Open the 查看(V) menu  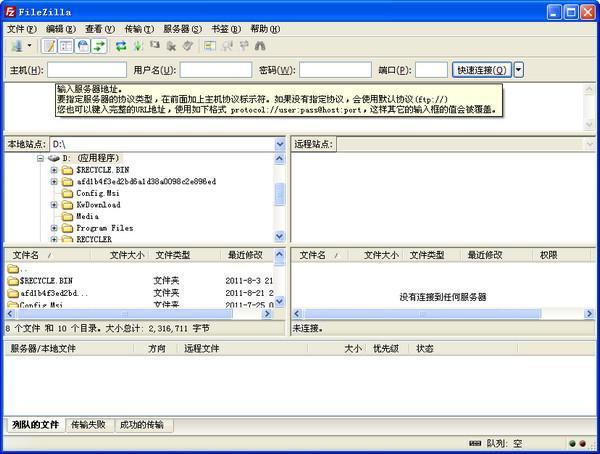pos(99,29)
